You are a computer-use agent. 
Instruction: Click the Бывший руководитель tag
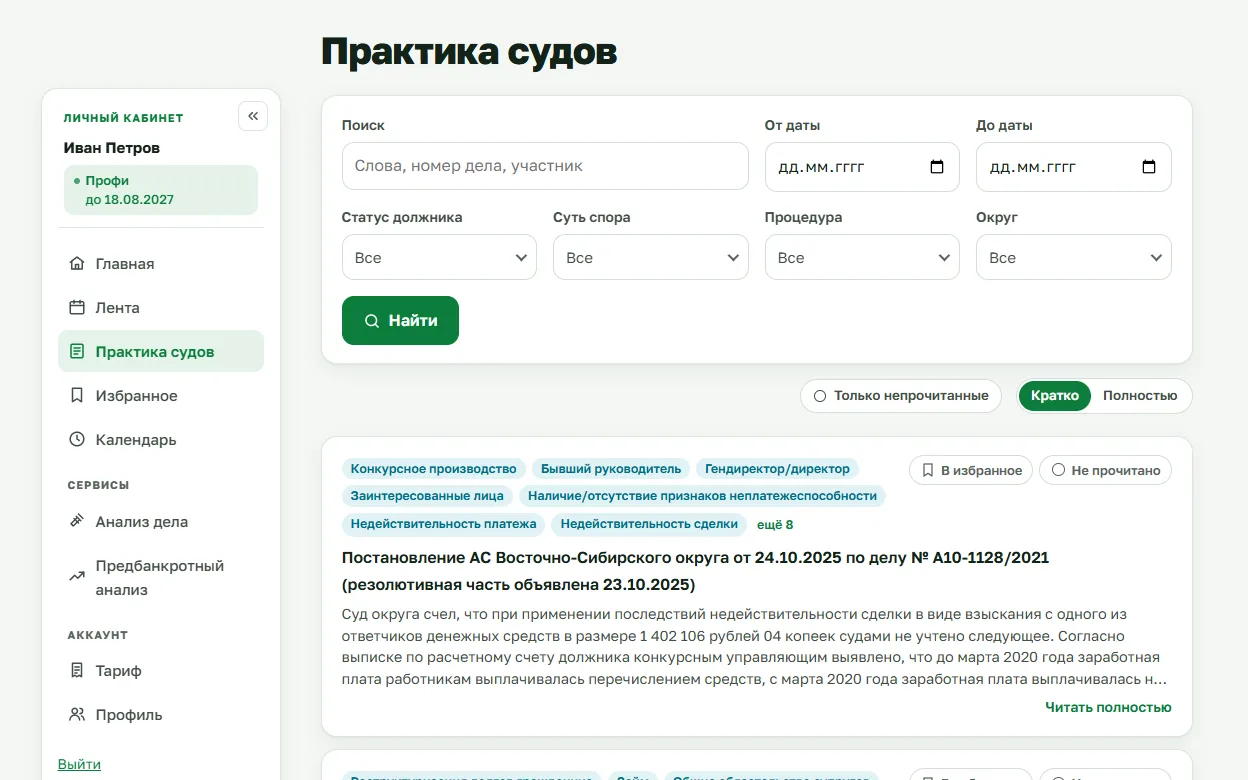(611, 469)
